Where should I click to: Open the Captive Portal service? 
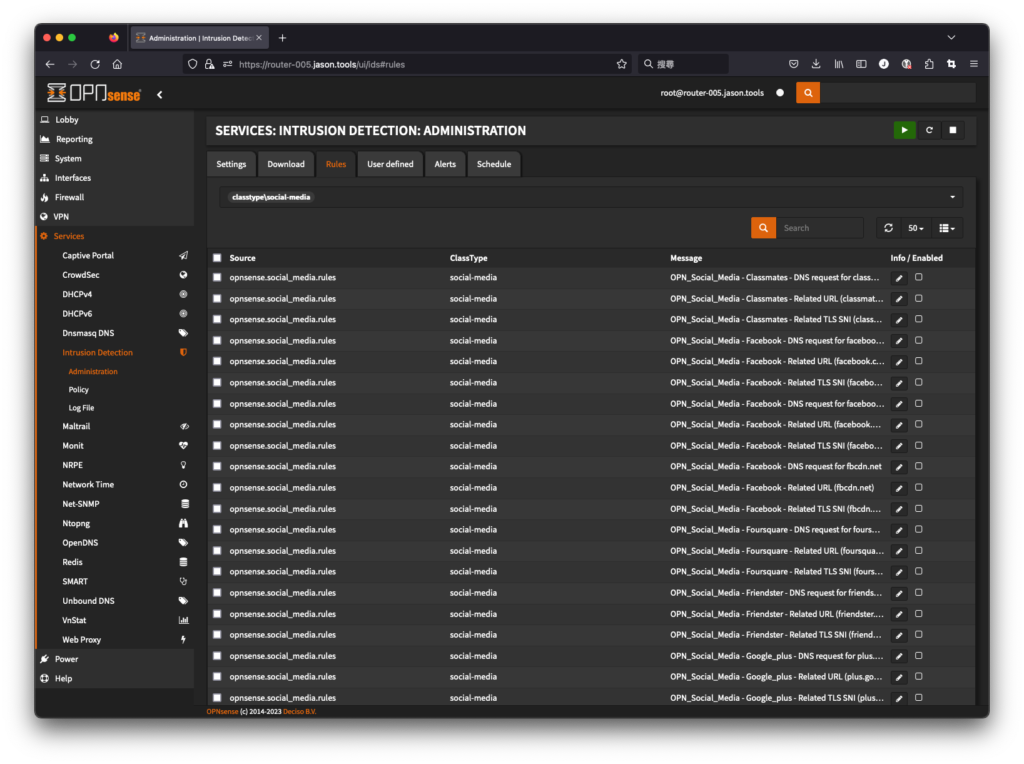pyautogui.click(x=88, y=255)
